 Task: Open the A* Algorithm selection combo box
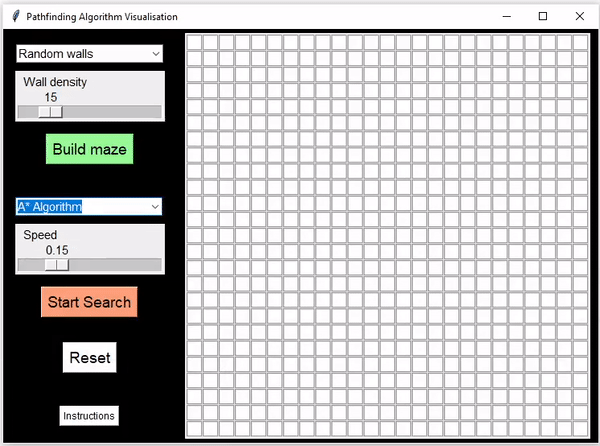pyautogui.click(x=89, y=207)
